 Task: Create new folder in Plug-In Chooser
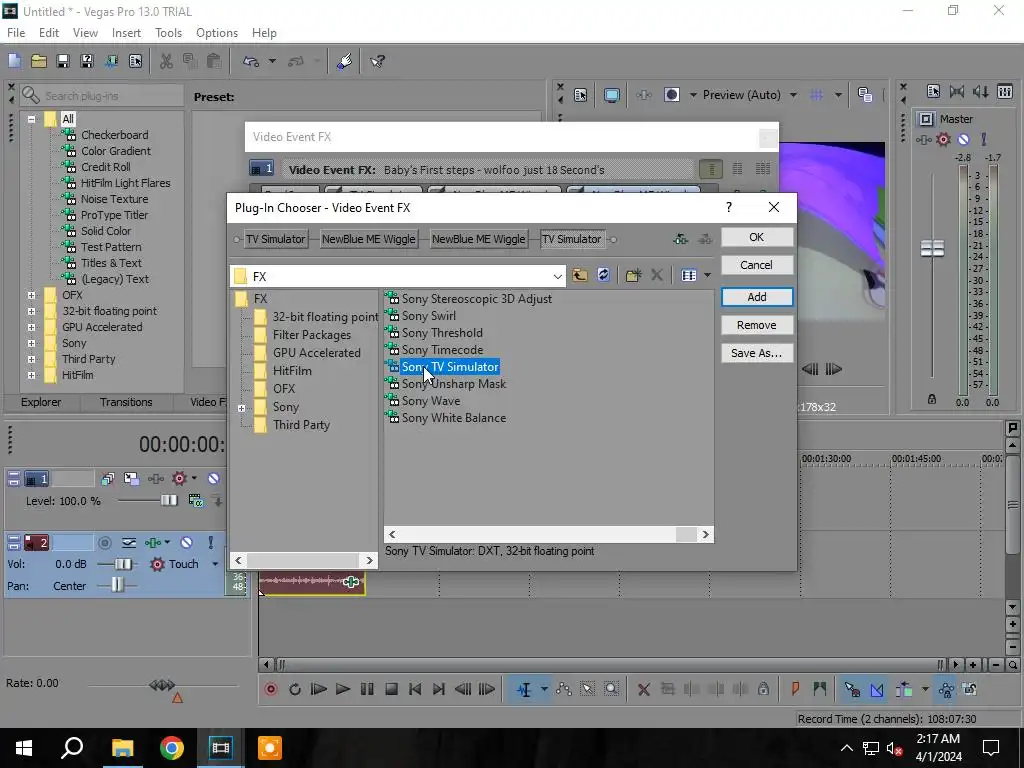click(633, 276)
